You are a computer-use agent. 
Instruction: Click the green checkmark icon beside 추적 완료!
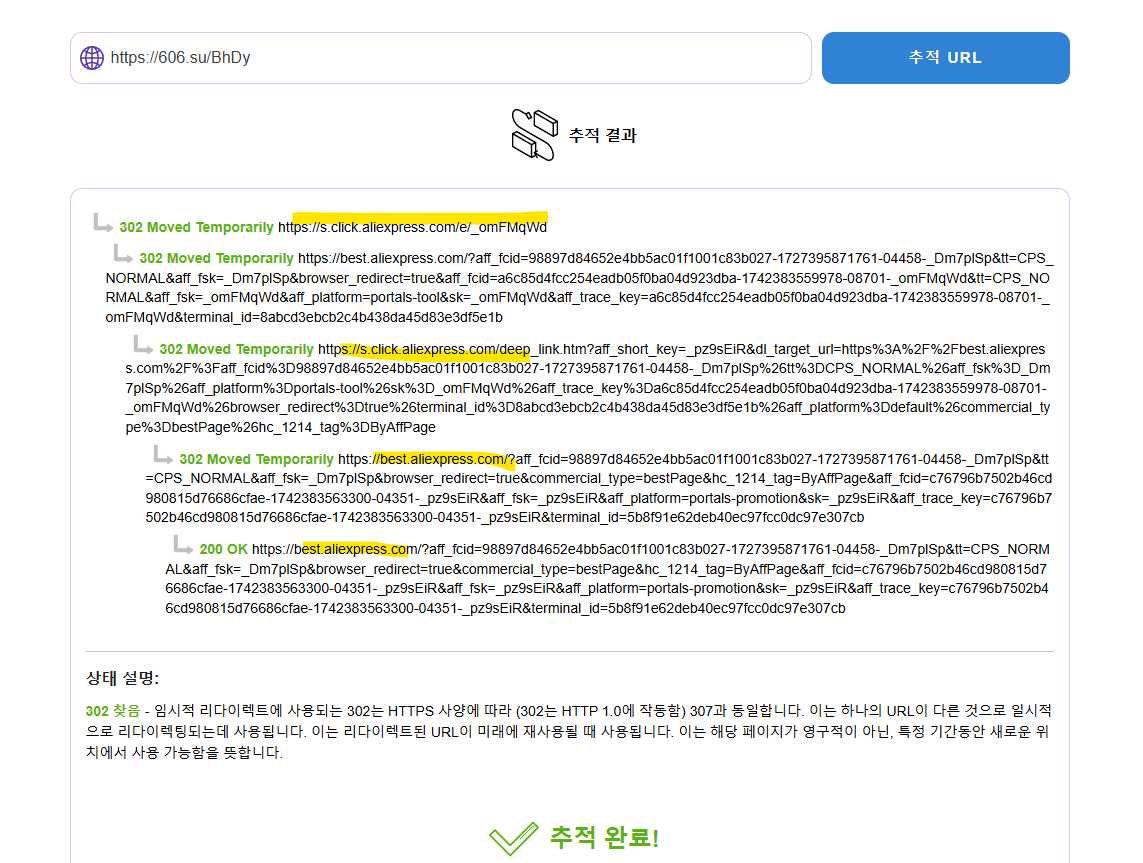(514, 838)
